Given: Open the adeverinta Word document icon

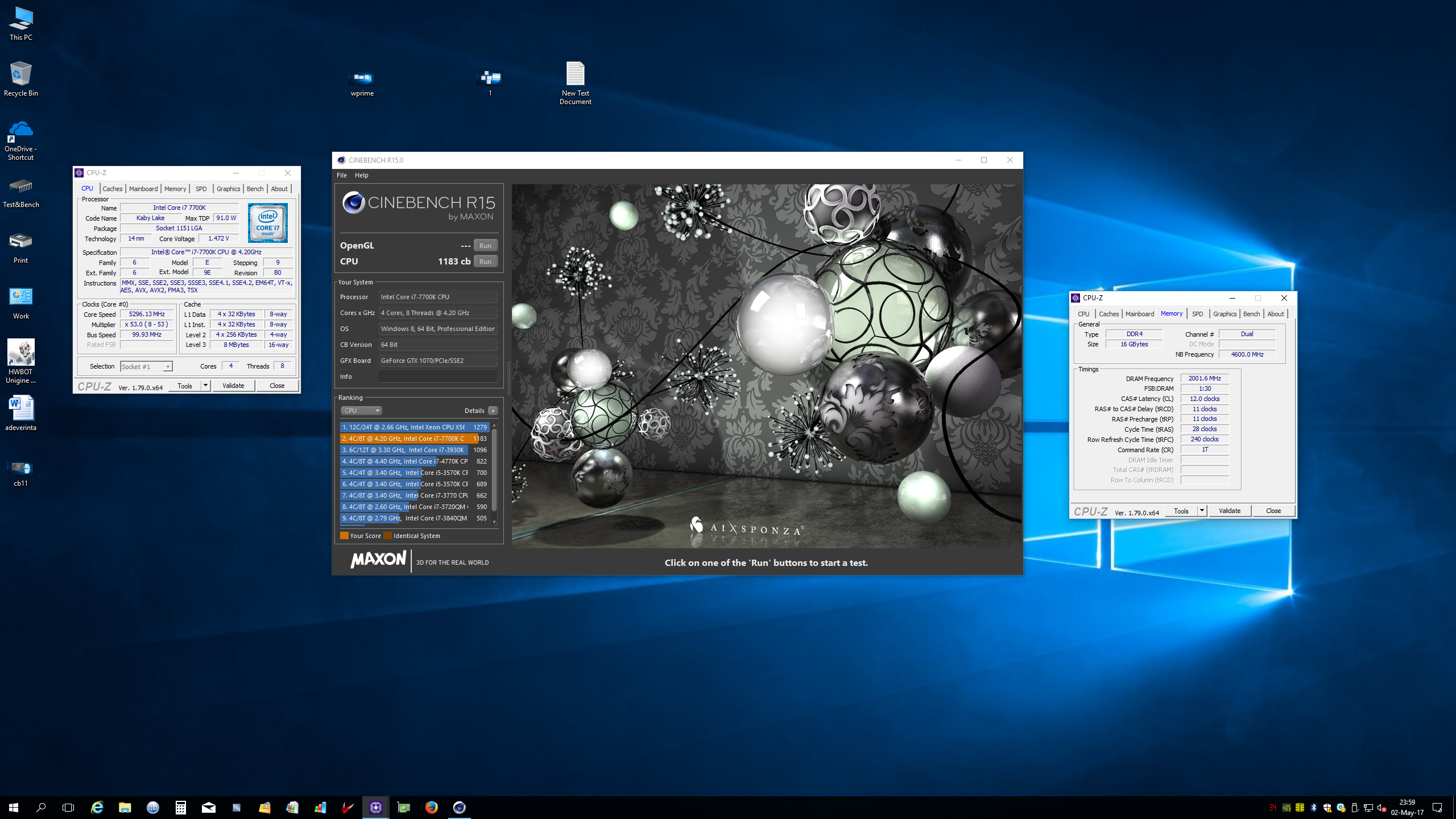Looking at the screenshot, I should pos(21,413).
